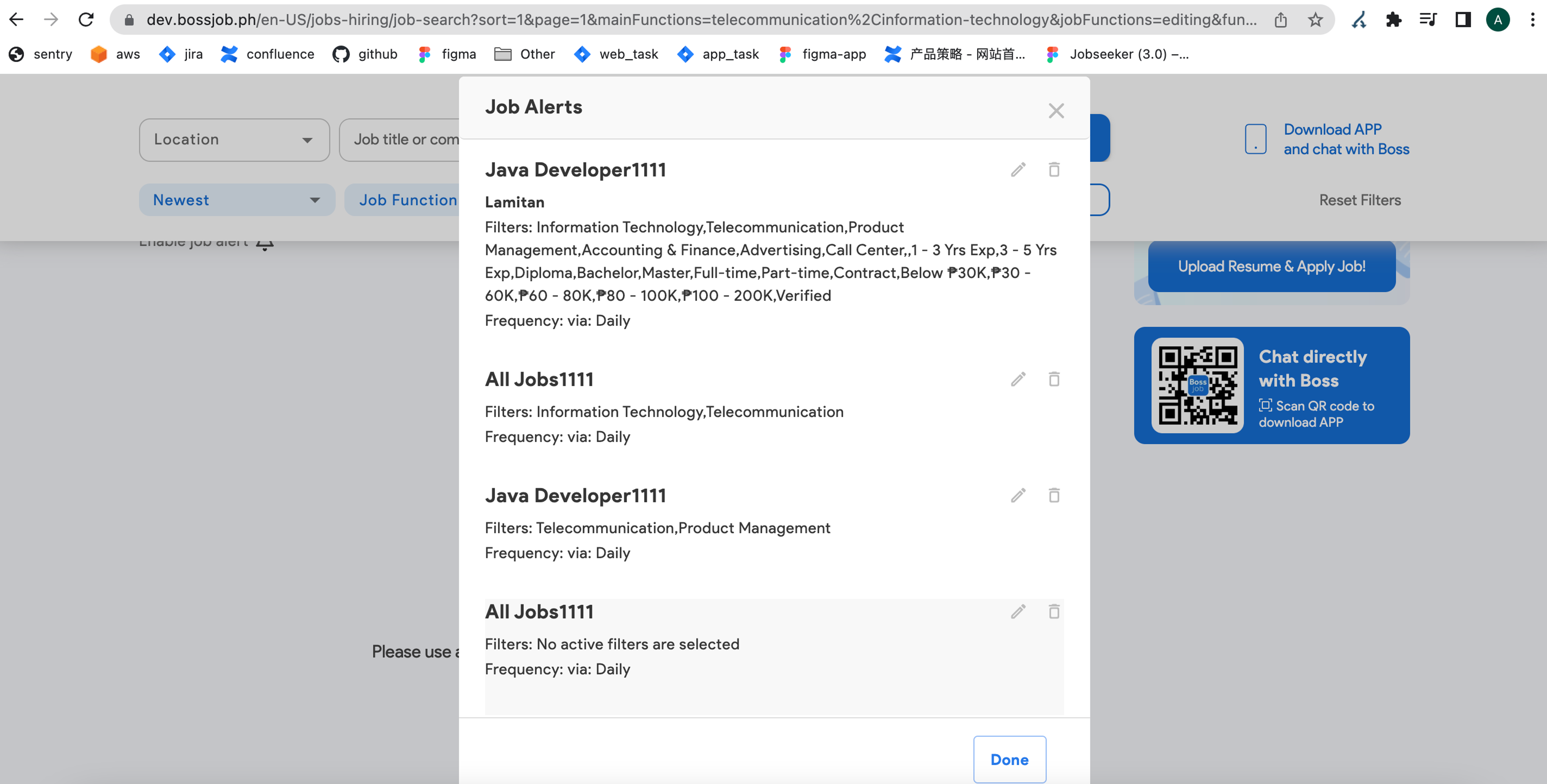Close the Job Alerts dialog

point(1056,110)
